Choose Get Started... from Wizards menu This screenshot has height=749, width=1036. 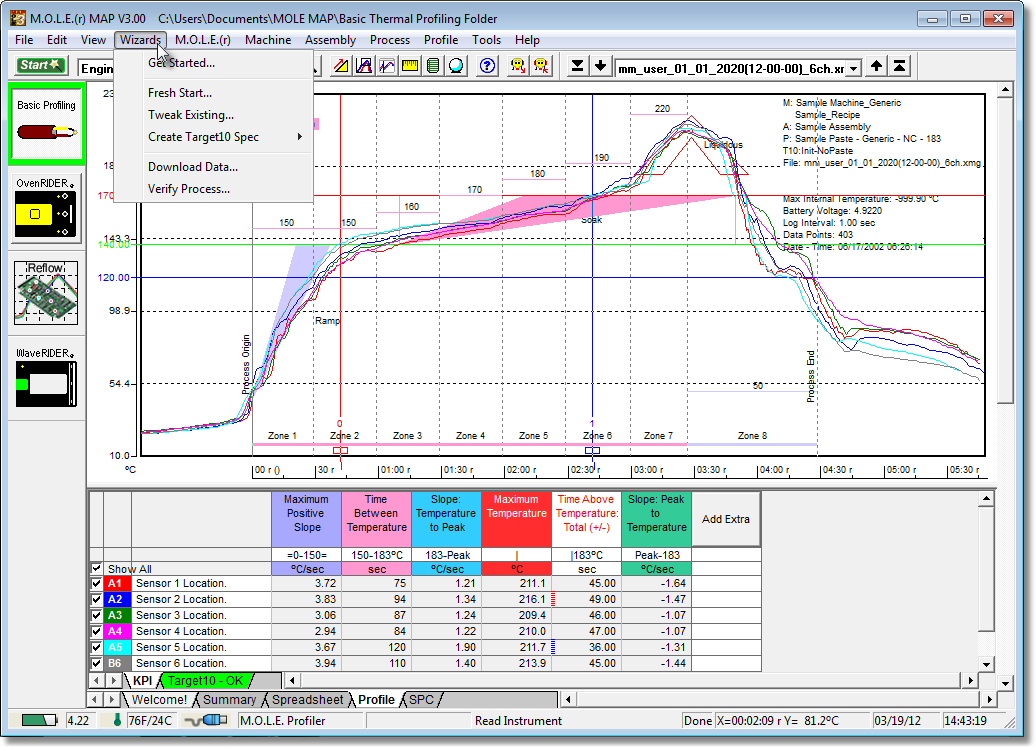(213, 63)
